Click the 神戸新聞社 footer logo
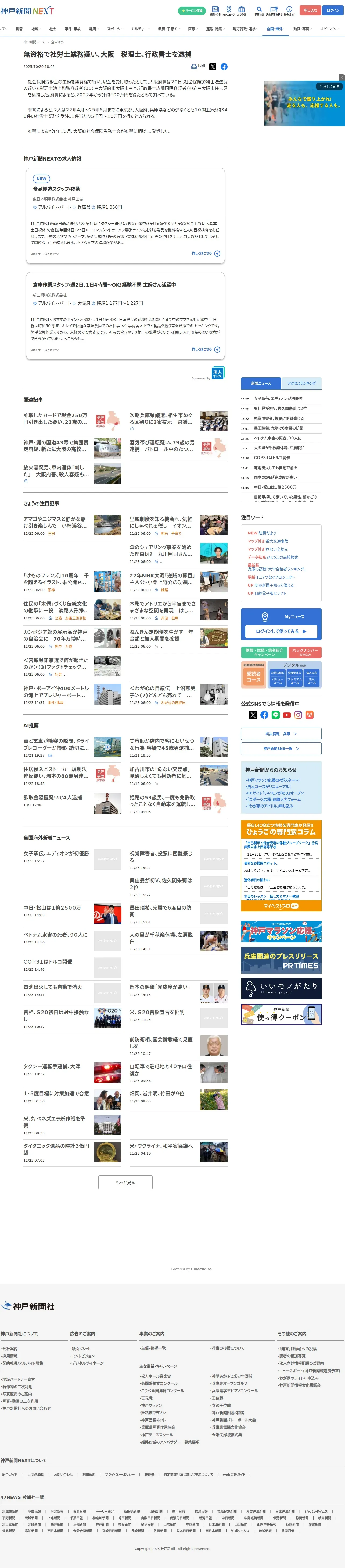 (28, 1306)
